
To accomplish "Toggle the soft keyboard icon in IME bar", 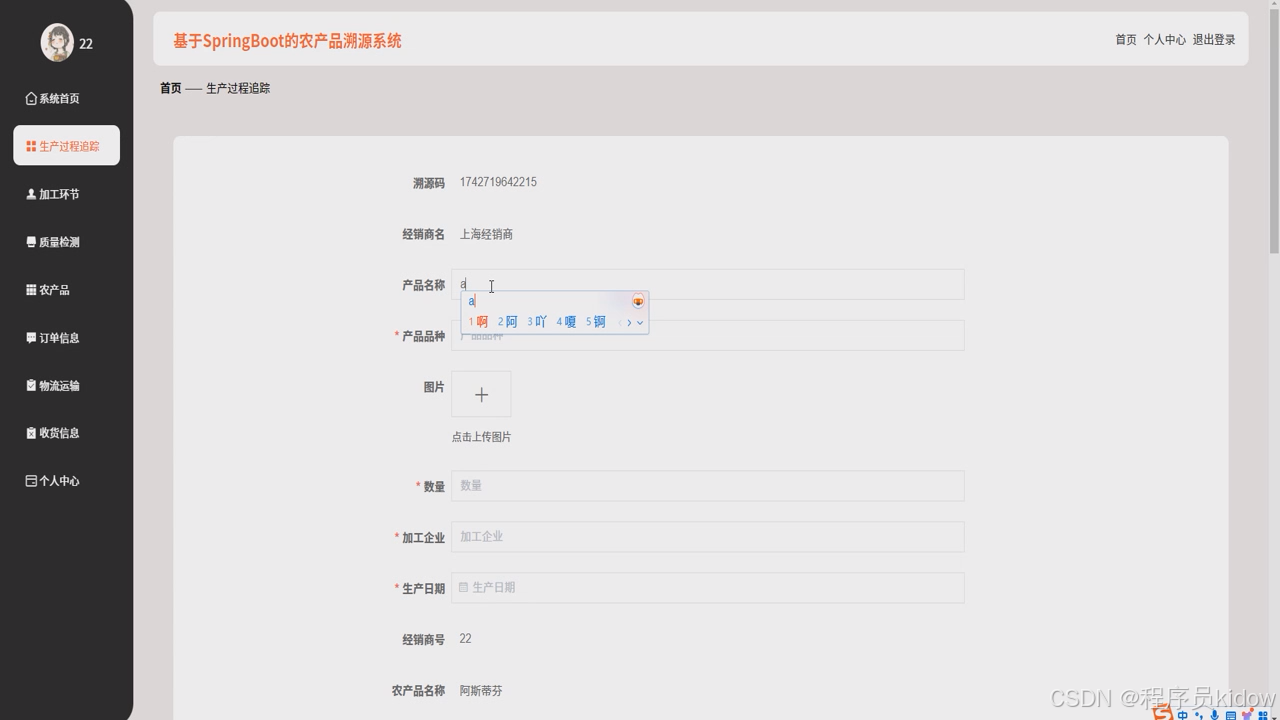I will click(1230, 714).
